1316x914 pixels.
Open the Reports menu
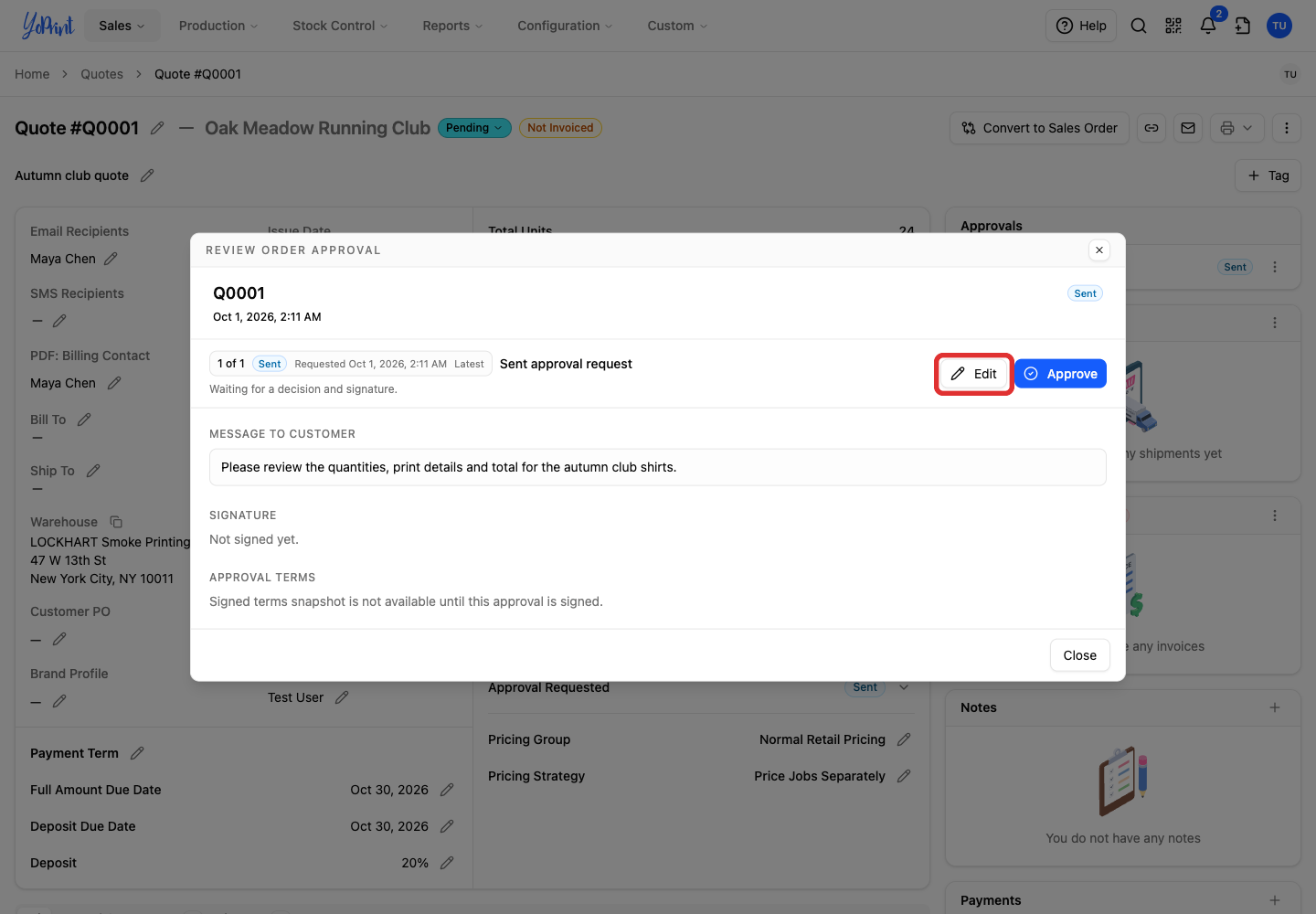coord(452,26)
